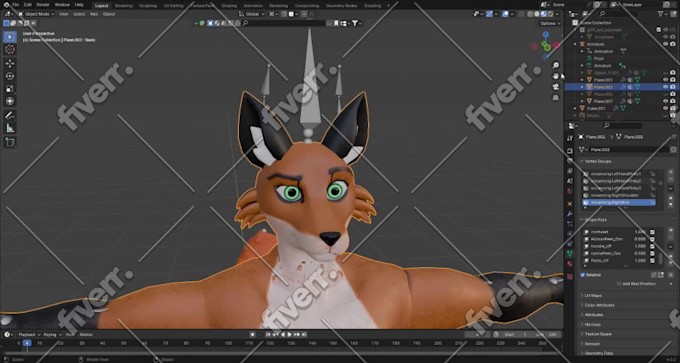Click the viewport navigation axis gizmo
The width and height of the screenshot is (680, 363).
click(x=546, y=45)
